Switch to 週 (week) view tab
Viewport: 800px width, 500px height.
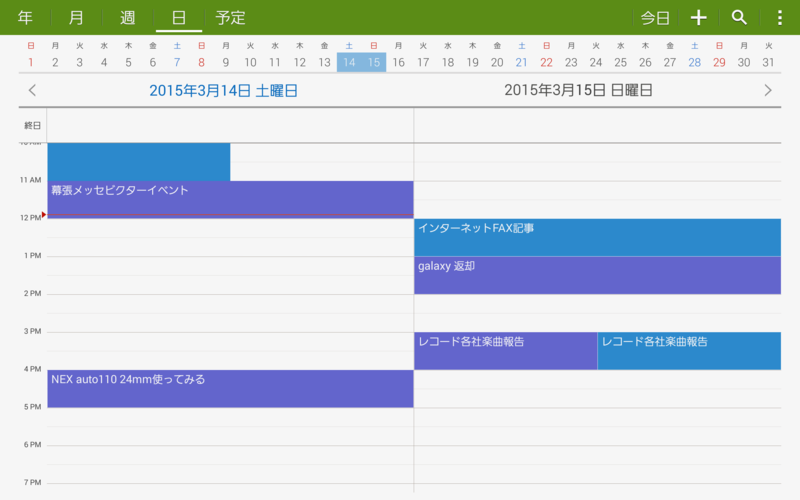(128, 18)
